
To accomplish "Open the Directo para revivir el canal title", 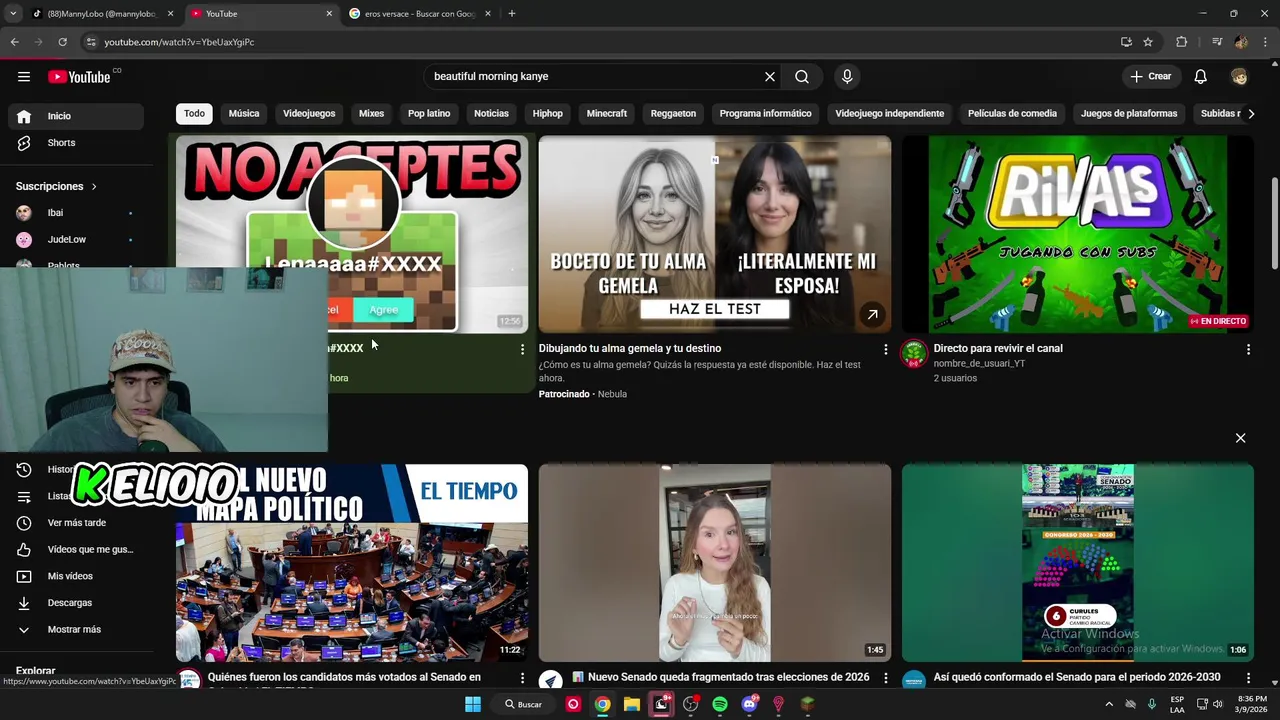I will (x=998, y=348).
